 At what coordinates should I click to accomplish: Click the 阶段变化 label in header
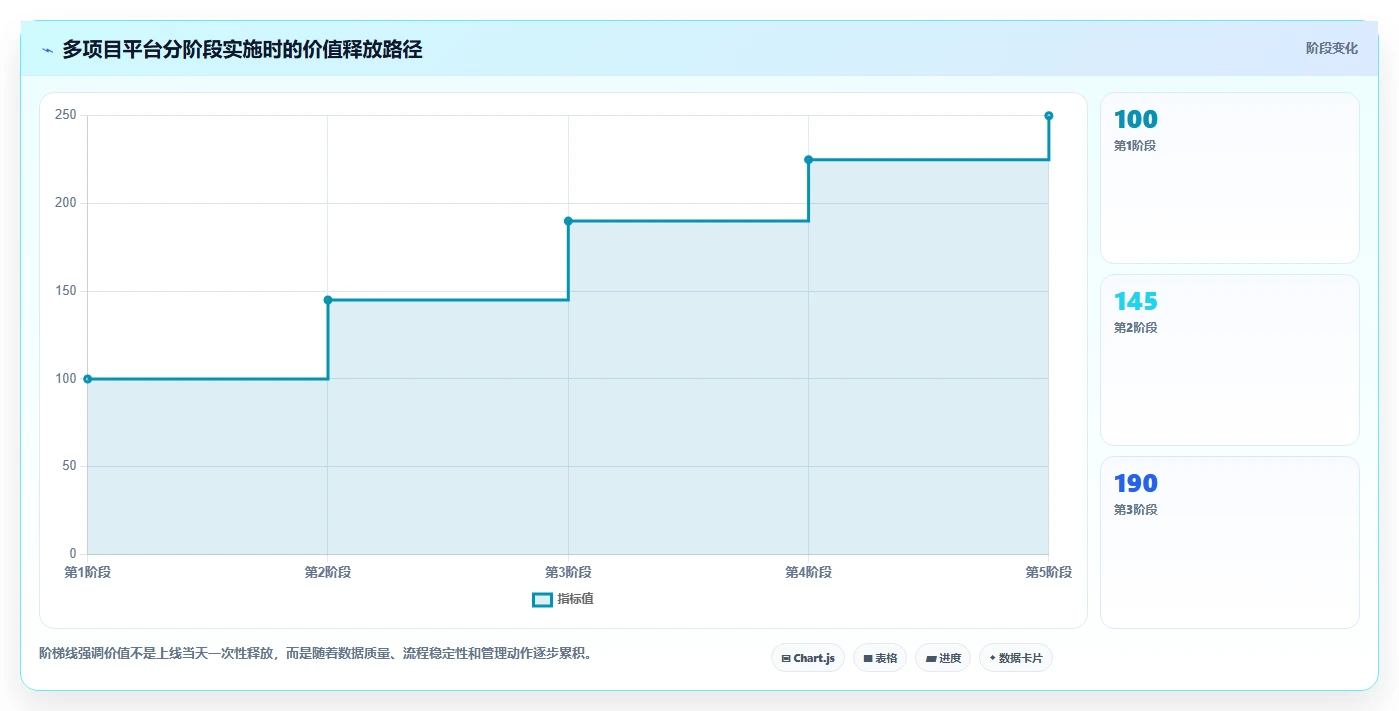coord(1331,48)
